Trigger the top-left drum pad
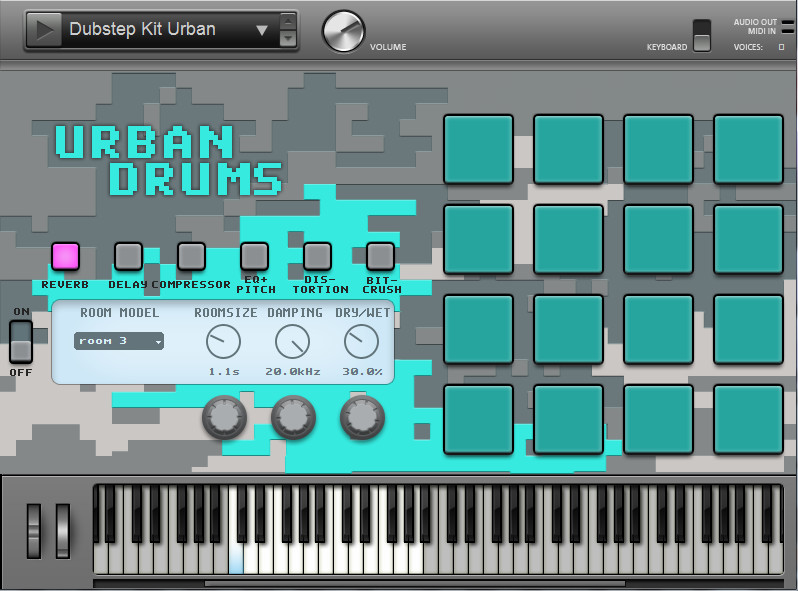This screenshot has width=798, height=591. pyautogui.click(x=478, y=149)
